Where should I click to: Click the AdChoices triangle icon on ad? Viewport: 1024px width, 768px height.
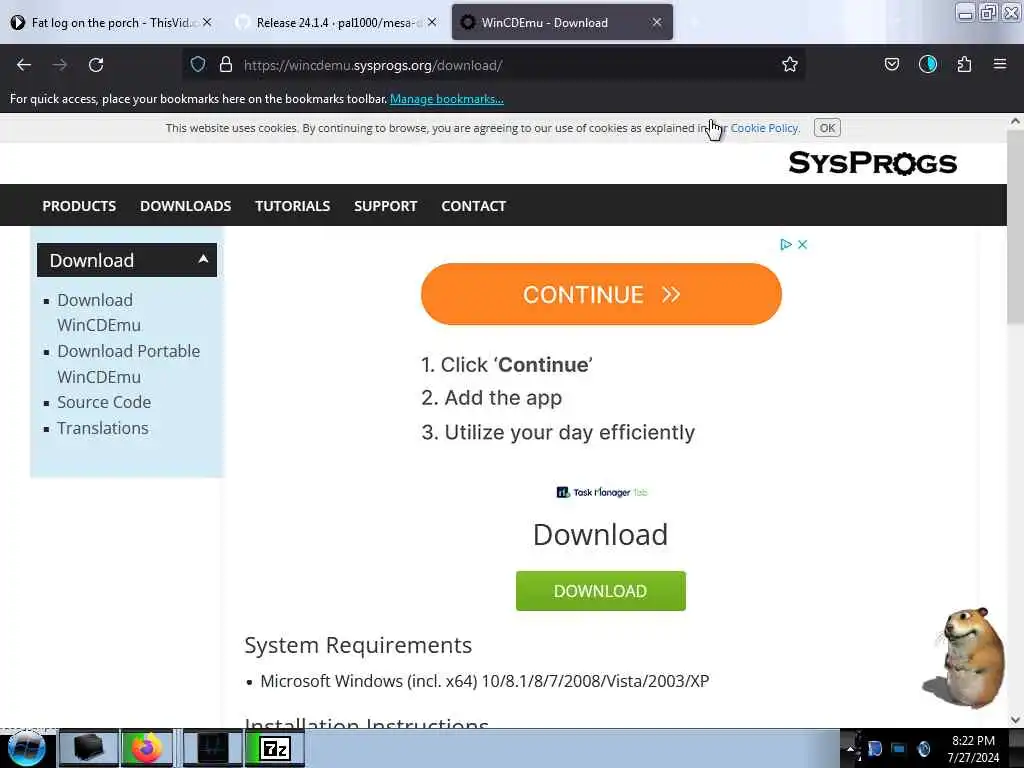[x=786, y=244]
